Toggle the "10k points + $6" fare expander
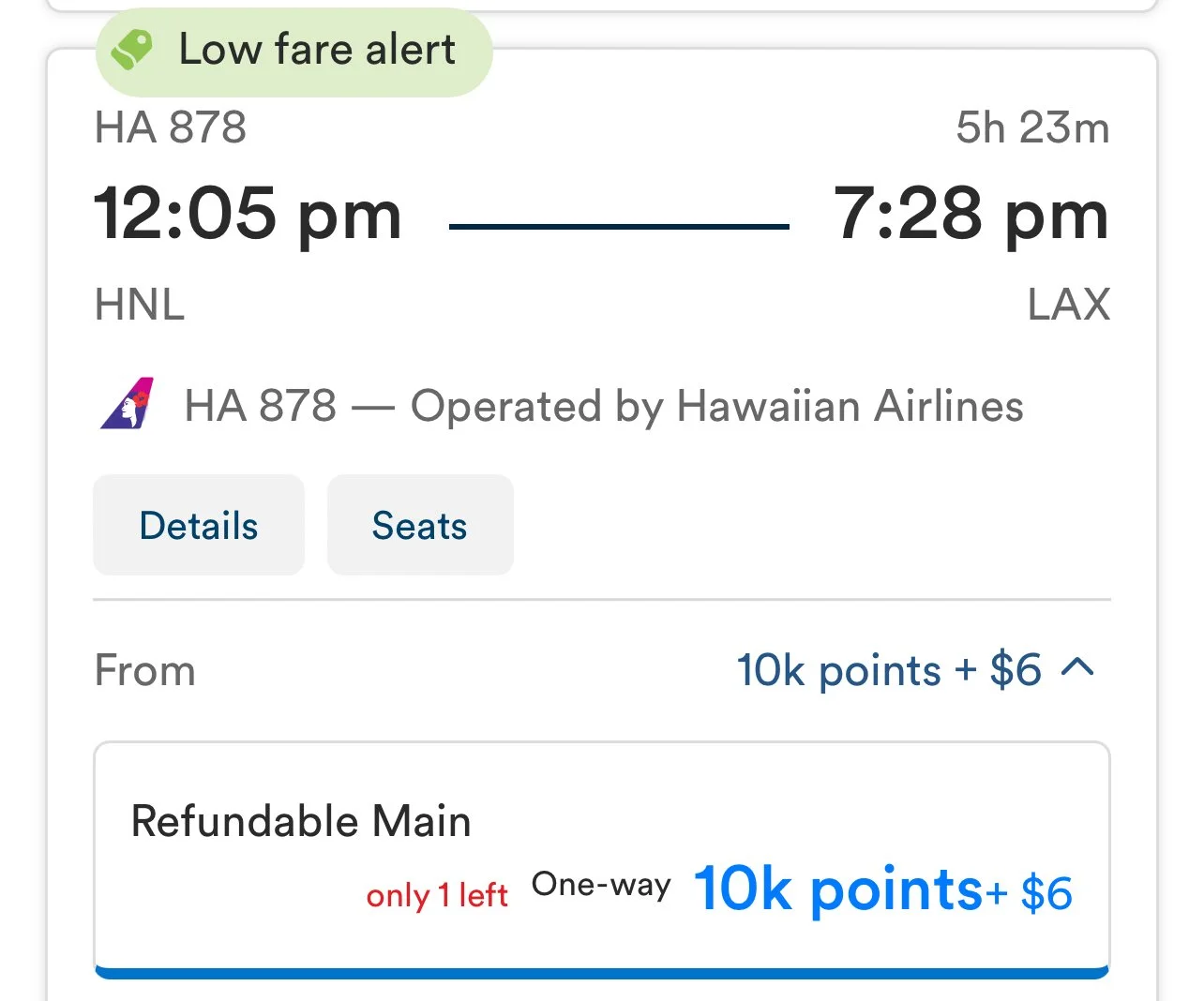This screenshot has height=1001, width=1204. tap(888, 670)
